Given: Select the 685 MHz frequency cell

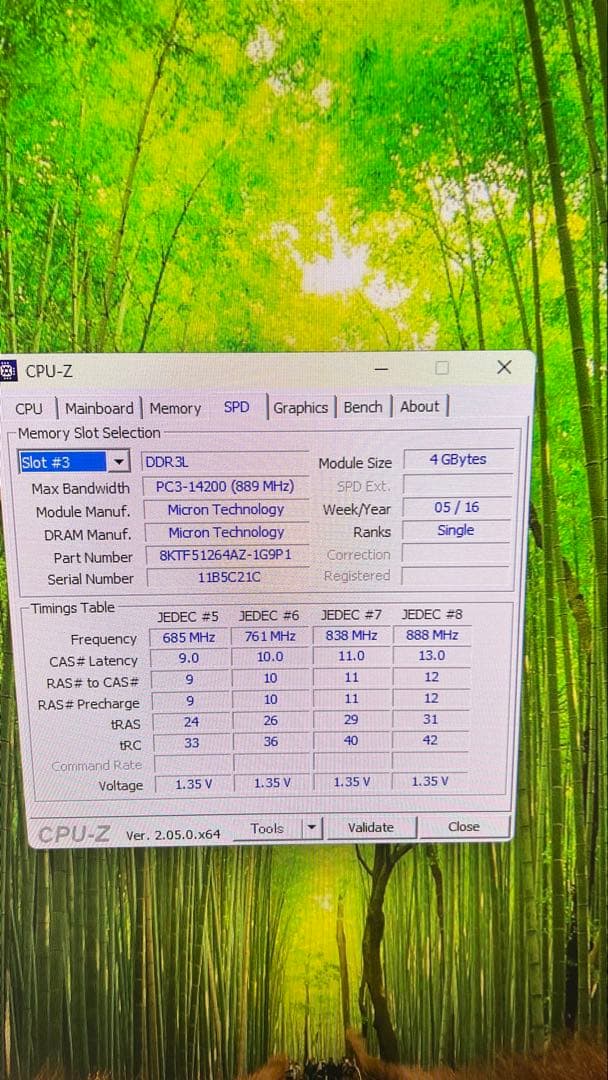Looking at the screenshot, I should click(189, 637).
